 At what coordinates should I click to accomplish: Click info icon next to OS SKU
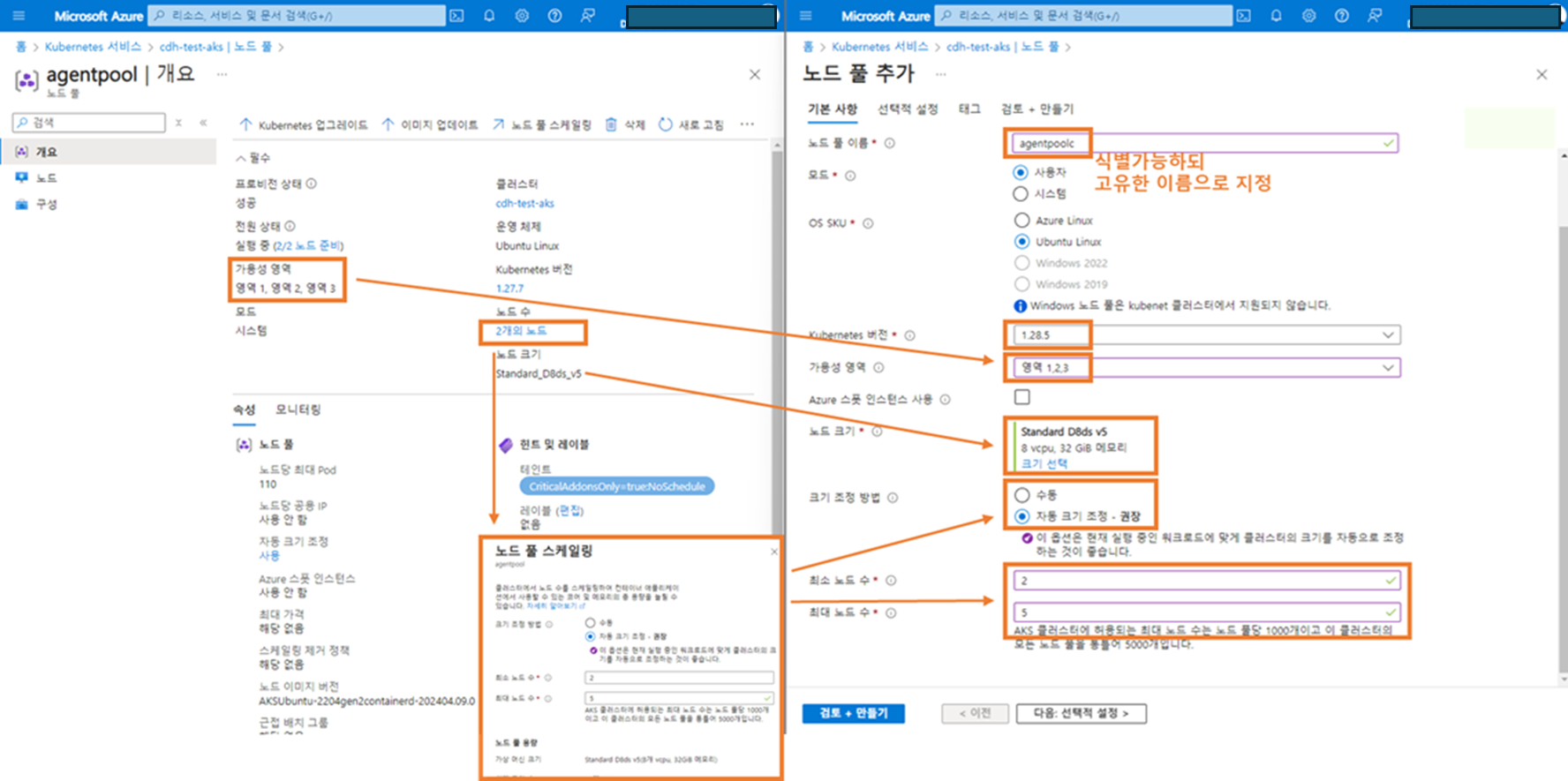[x=868, y=223]
